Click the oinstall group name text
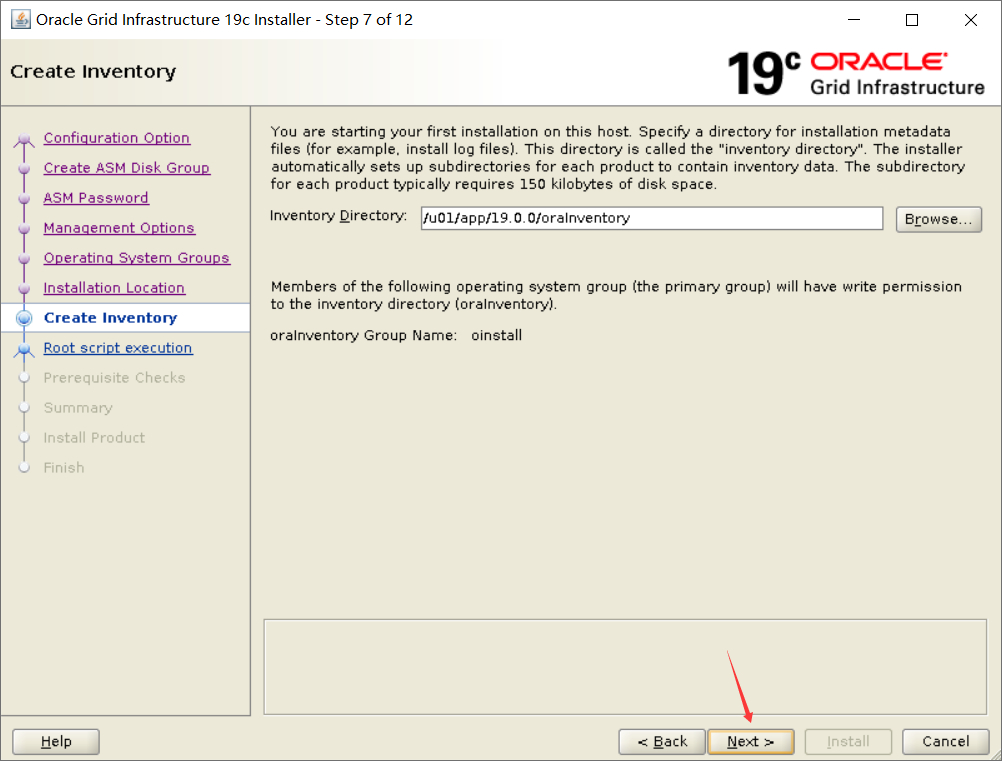The width and height of the screenshot is (1002, 761). [x=497, y=335]
